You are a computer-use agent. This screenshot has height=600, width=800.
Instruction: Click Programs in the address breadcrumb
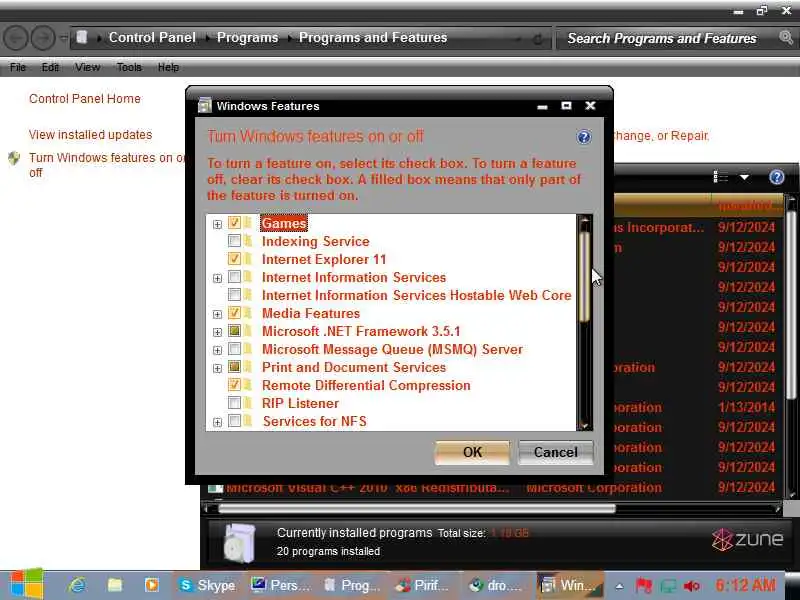[x=247, y=38]
